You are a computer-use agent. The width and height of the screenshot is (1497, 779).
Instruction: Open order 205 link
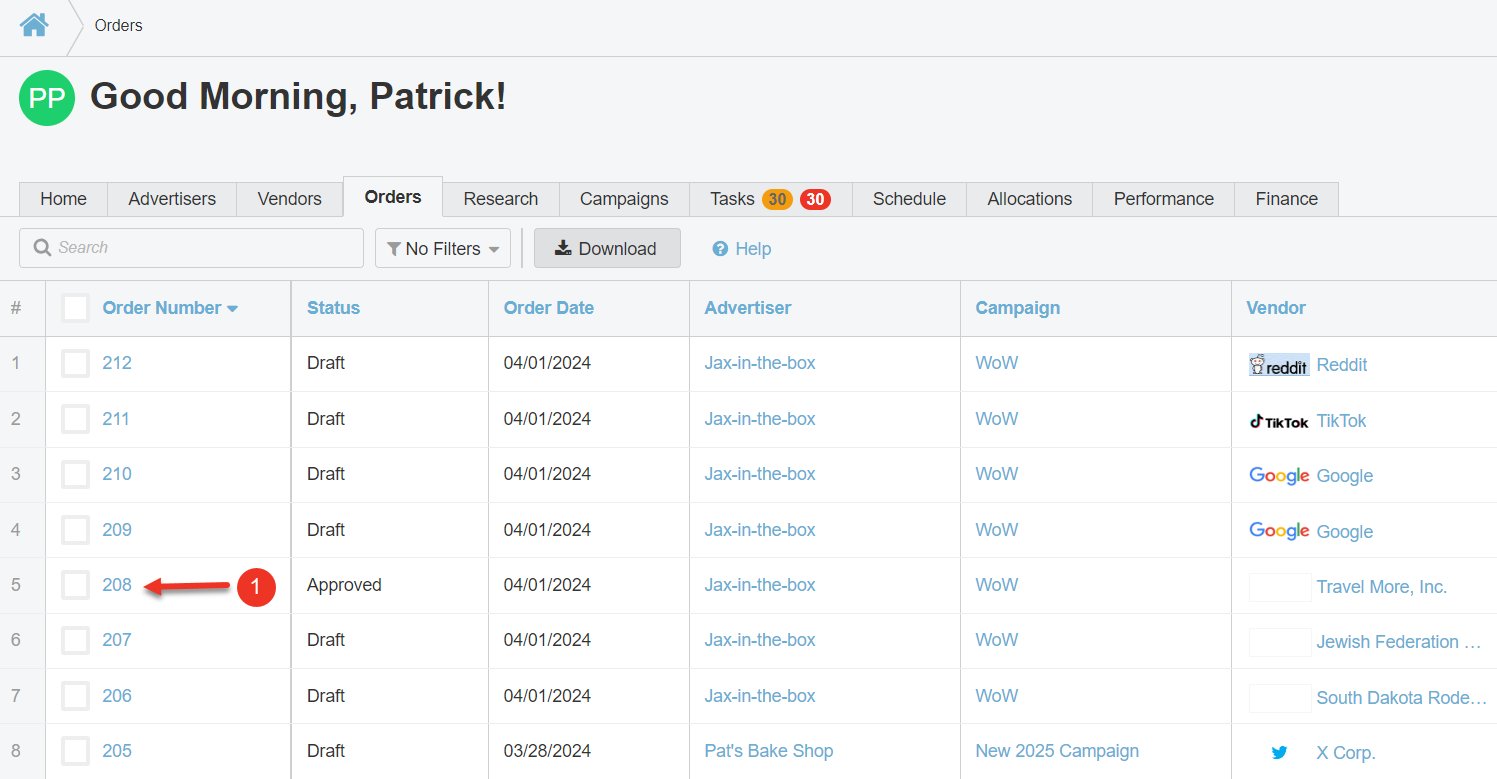pos(115,750)
